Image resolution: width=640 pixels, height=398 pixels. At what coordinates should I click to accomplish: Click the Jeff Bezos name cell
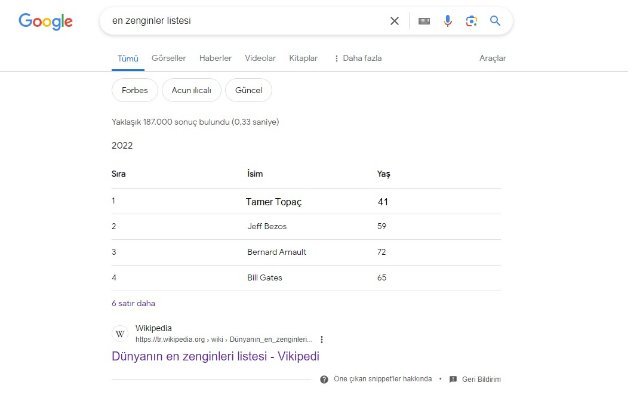(267, 226)
